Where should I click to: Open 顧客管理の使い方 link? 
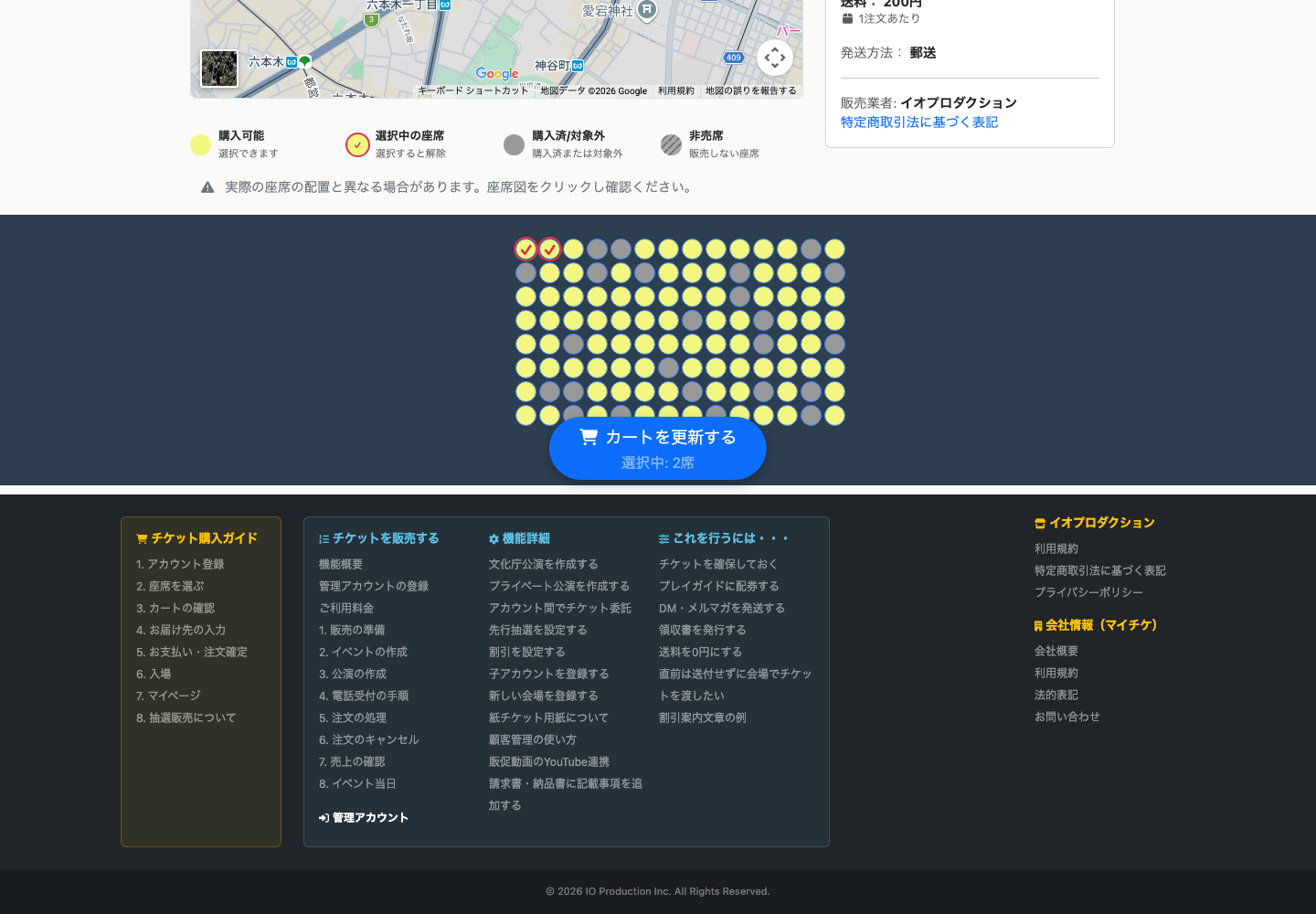click(x=533, y=740)
